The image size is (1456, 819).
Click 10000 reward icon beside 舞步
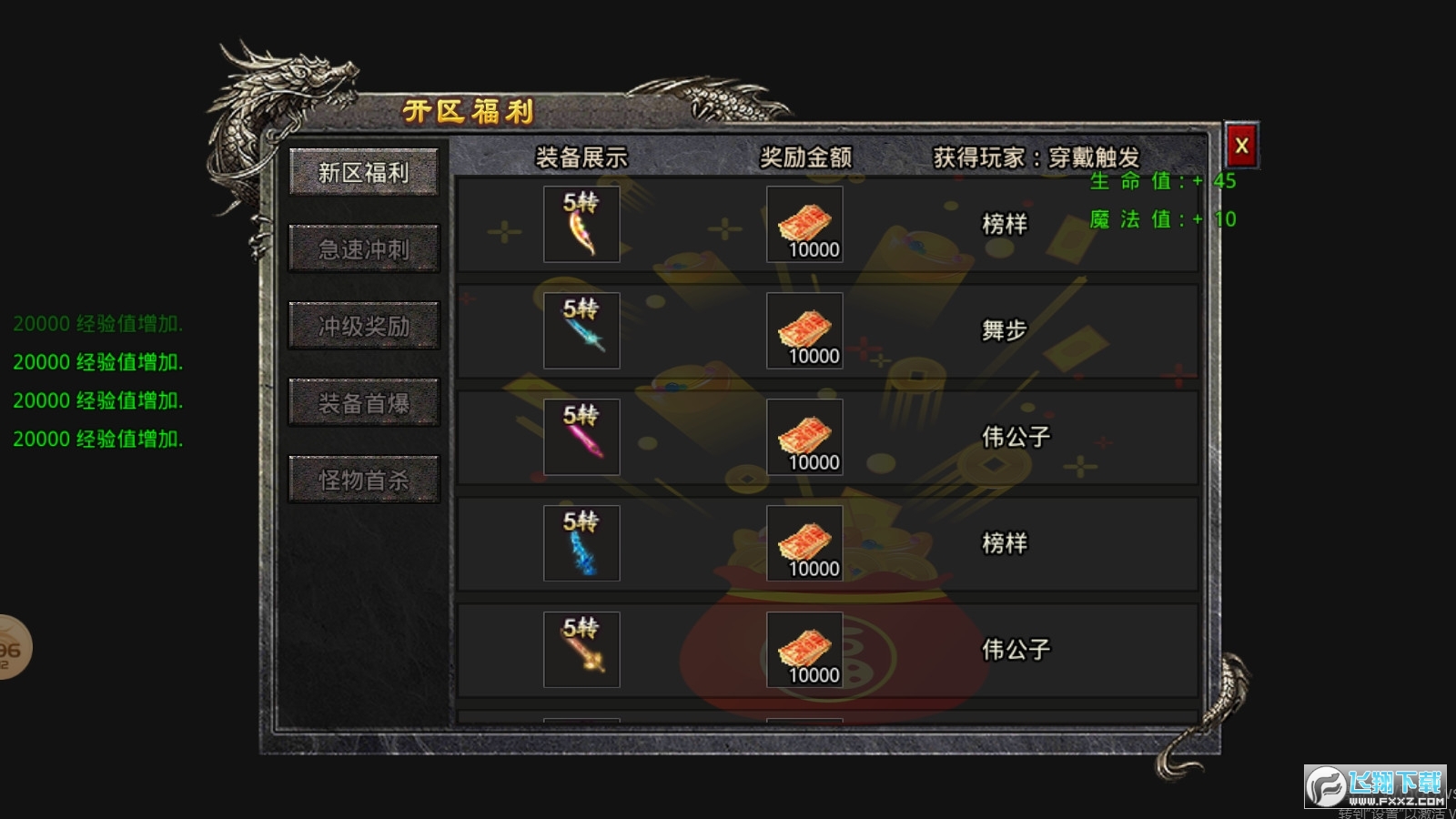tap(804, 330)
